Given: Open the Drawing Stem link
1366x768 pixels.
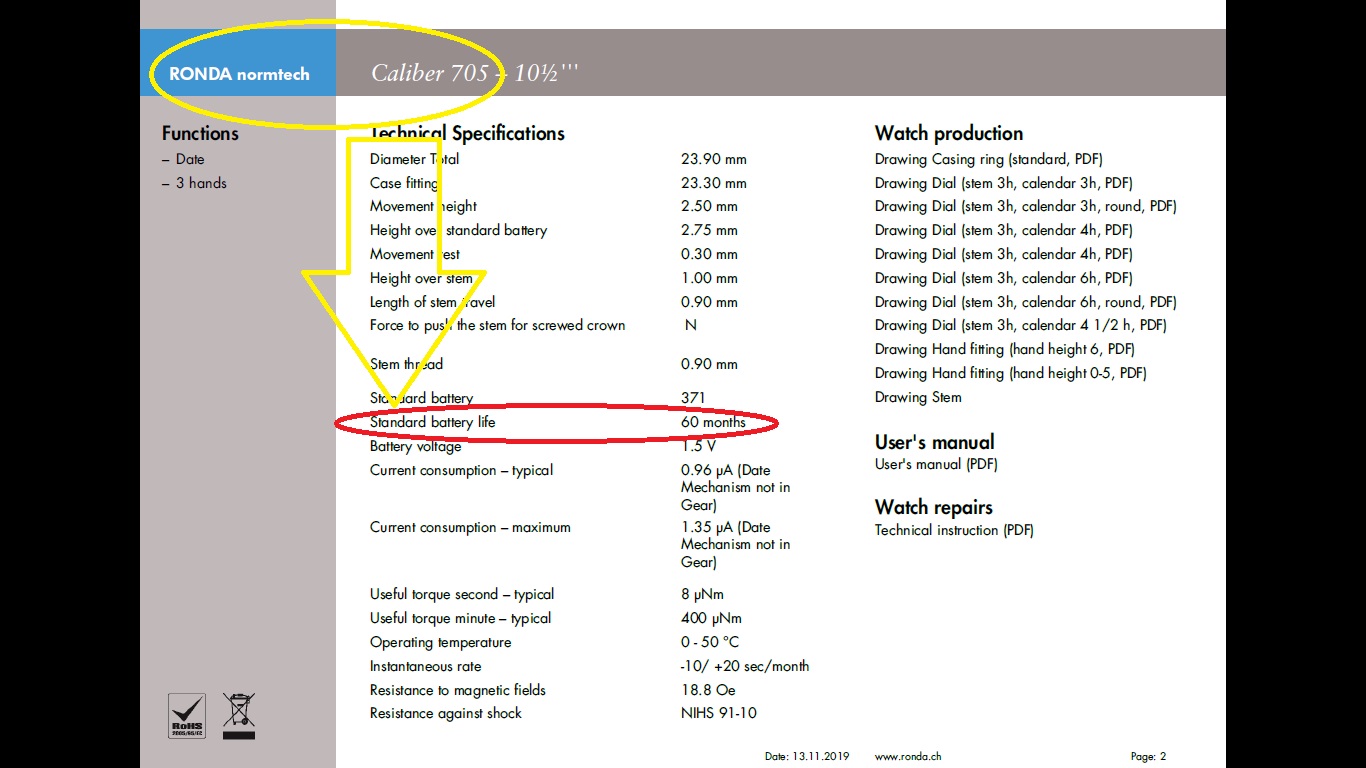Looking at the screenshot, I should pos(918,397).
